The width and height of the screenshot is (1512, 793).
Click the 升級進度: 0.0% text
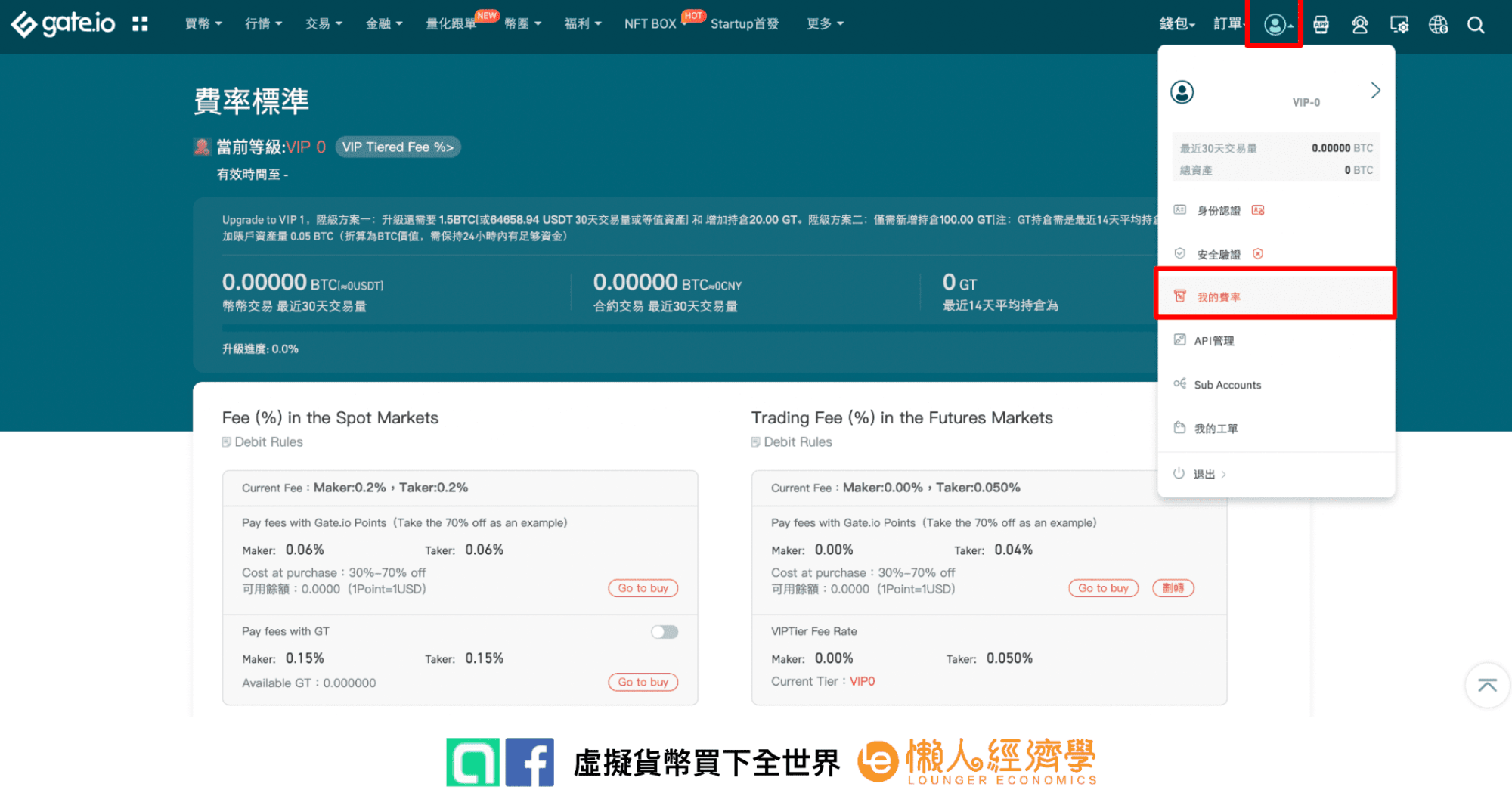(260, 348)
